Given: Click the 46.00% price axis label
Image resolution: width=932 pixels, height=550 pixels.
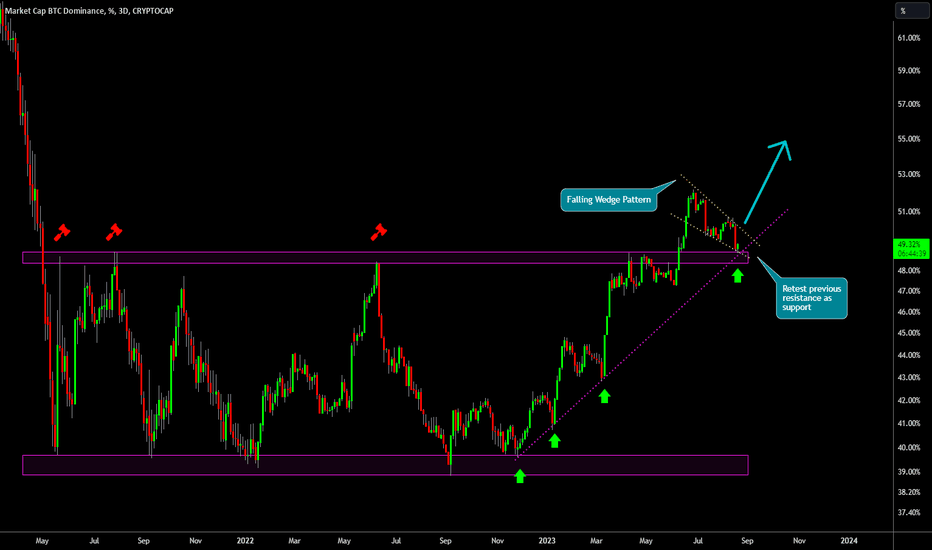Looking at the screenshot, I should pos(909,312).
